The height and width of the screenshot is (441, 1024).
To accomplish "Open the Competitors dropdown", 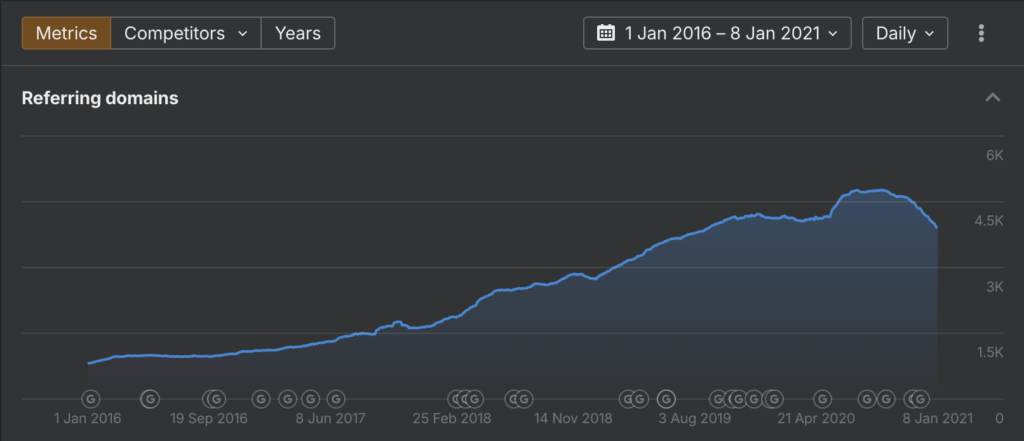I will click(x=185, y=33).
